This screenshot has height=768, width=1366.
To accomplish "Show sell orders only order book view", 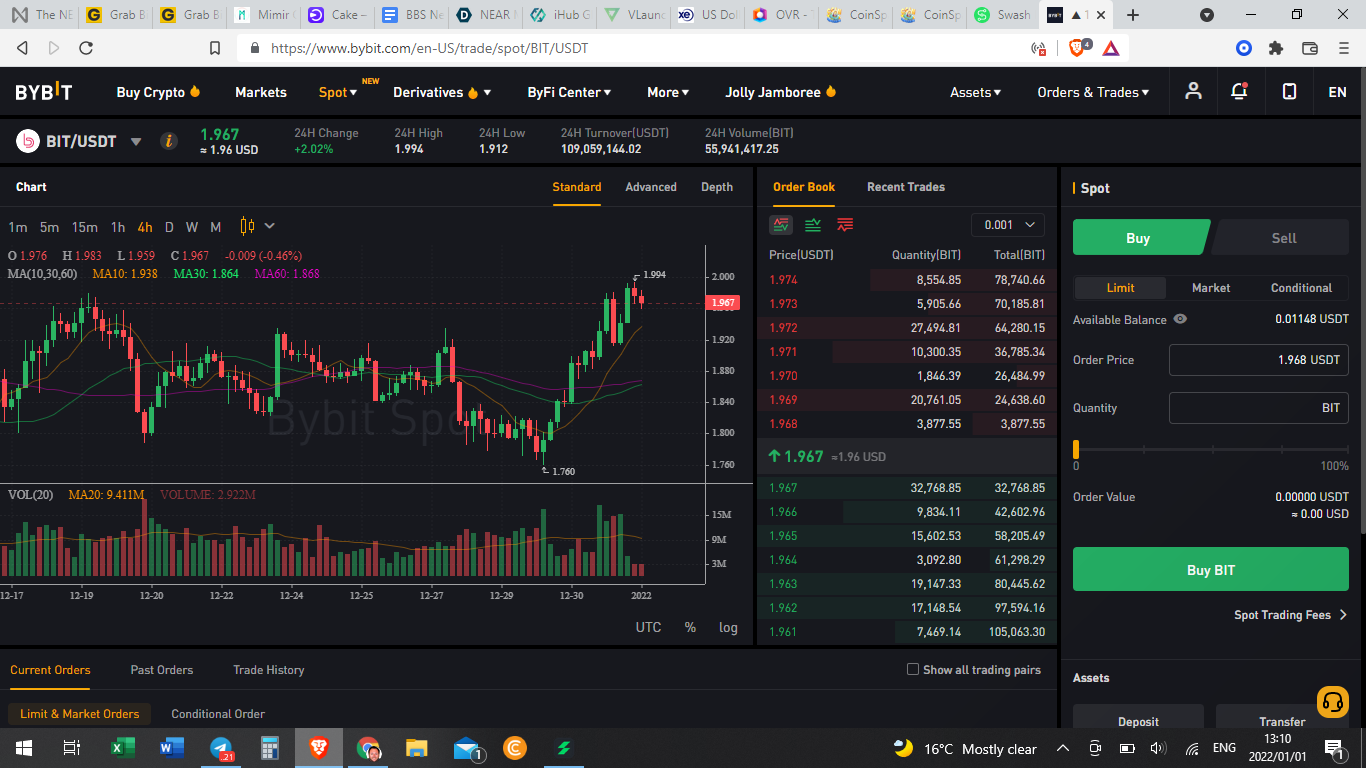I will (x=845, y=224).
